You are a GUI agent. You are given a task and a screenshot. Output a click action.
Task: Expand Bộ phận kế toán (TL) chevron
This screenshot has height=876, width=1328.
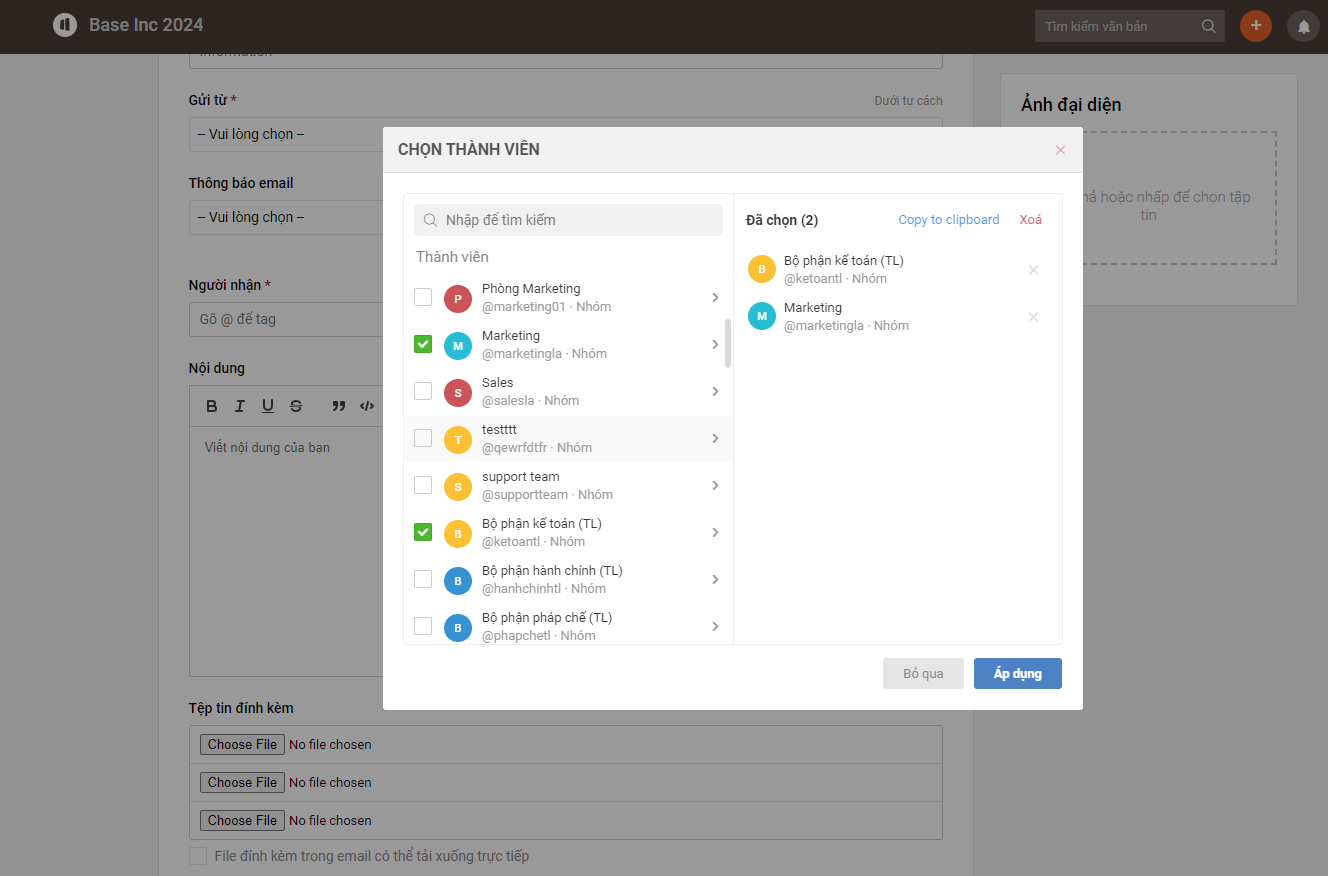pos(715,532)
